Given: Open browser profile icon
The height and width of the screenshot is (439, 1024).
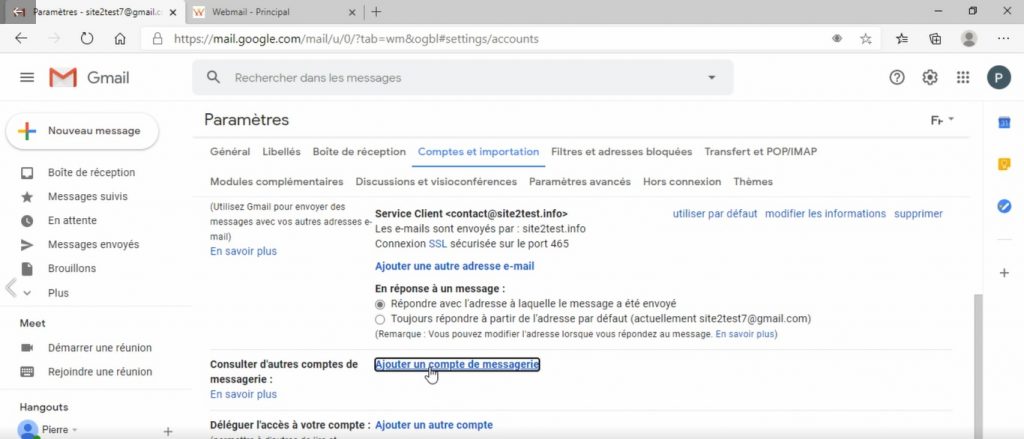Looking at the screenshot, I should (968, 39).
